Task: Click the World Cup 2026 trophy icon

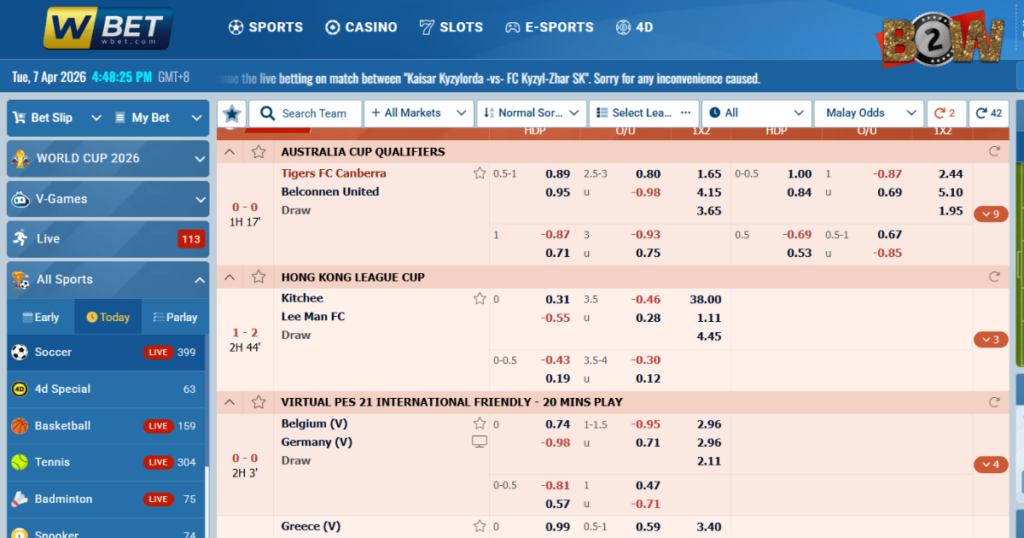Action: pos(20,159)
